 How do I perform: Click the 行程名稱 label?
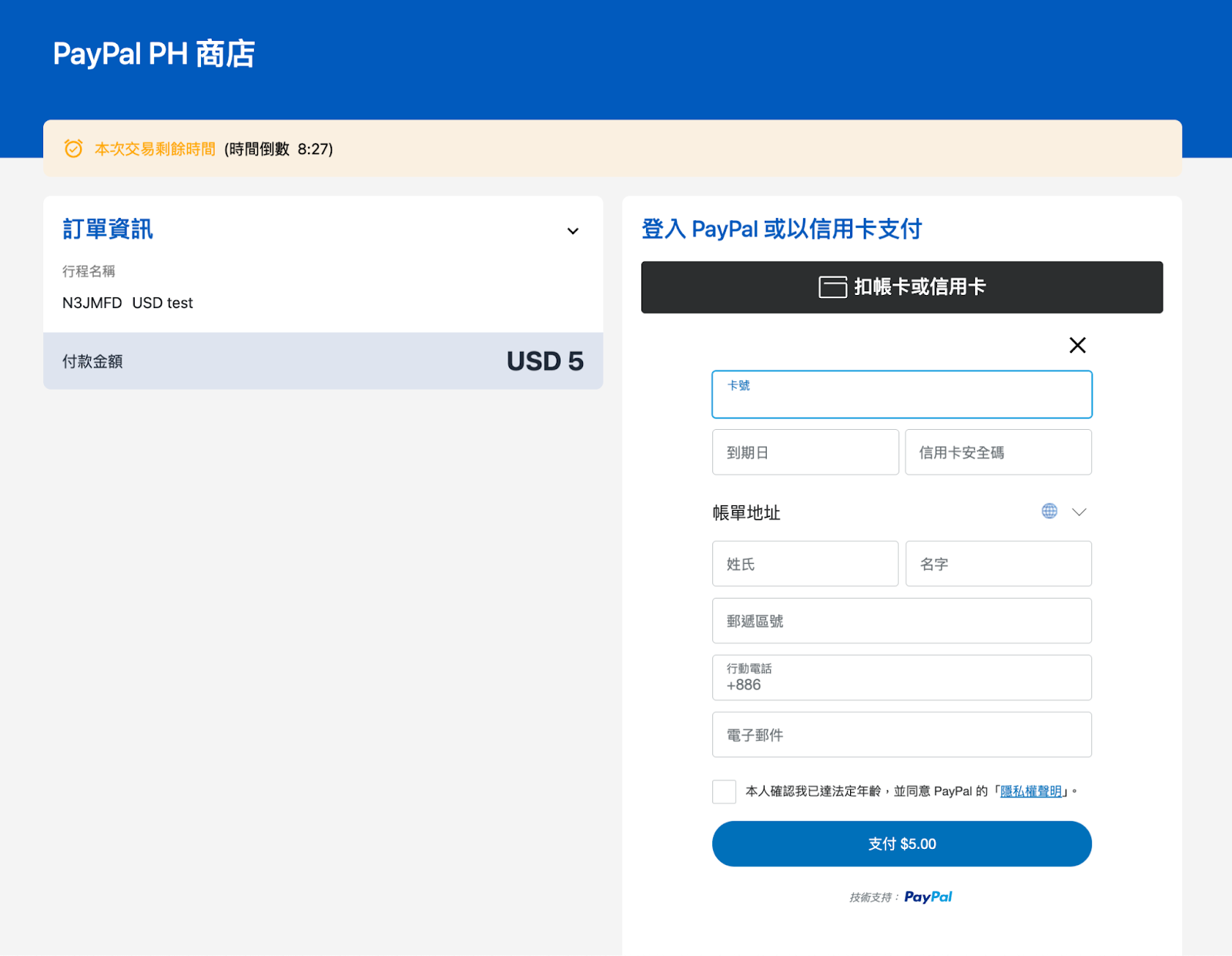[89, 271]
